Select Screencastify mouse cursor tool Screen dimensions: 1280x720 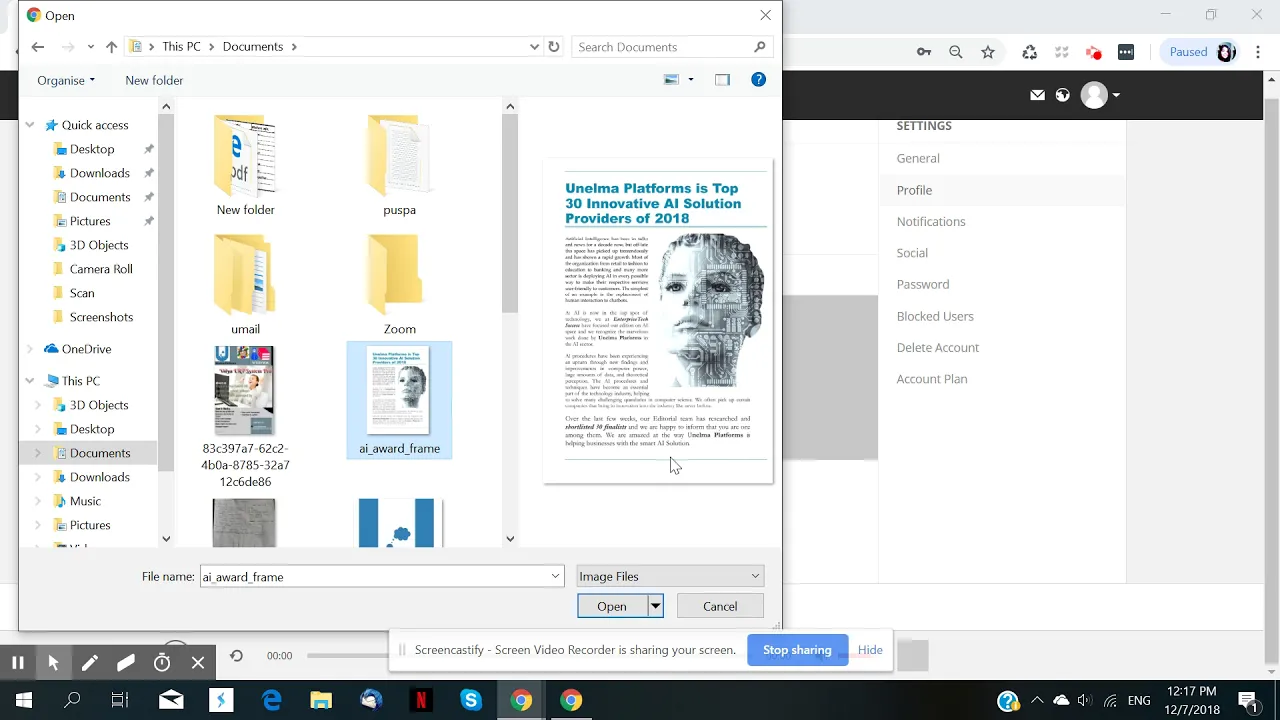pyautogui.click(x=53, y=662)
